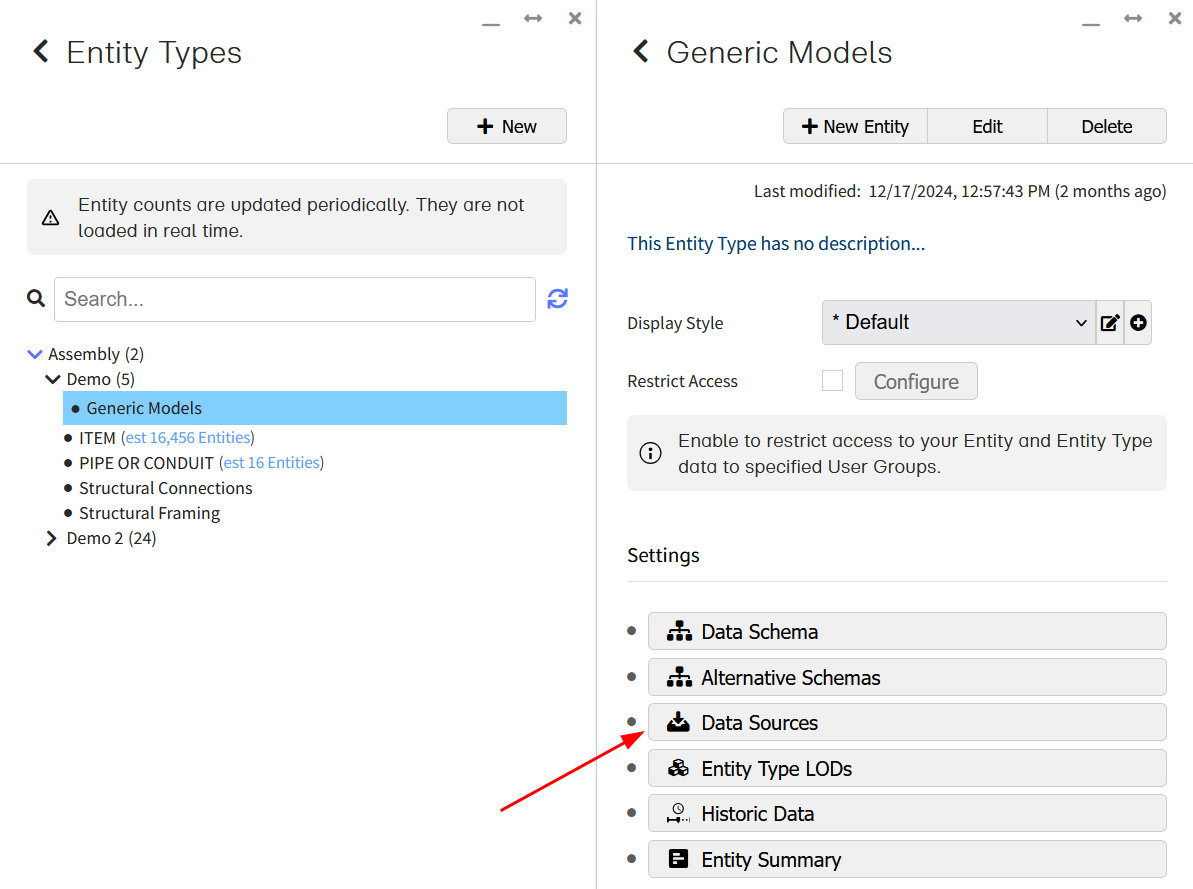Screen dimensions: 1193x889
Task: Go back using Entity Types back arrow
Action: [x=41, y=52]
